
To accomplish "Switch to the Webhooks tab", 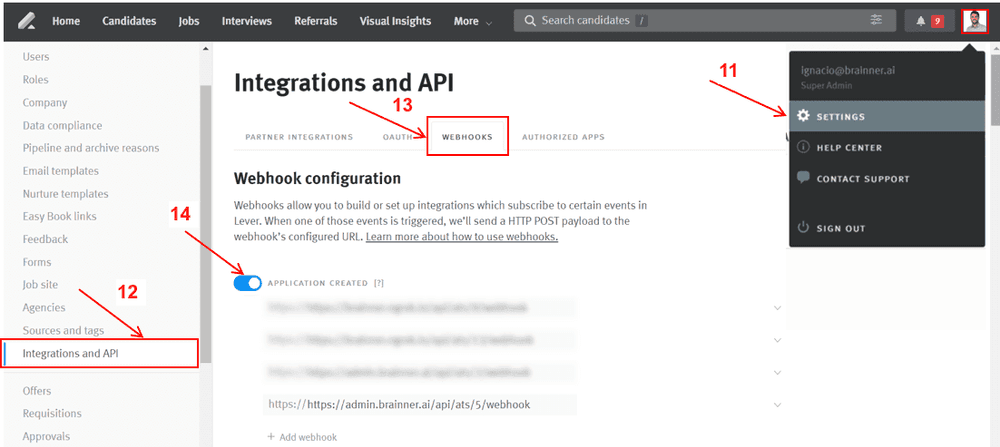I will [x=467, y=137].
